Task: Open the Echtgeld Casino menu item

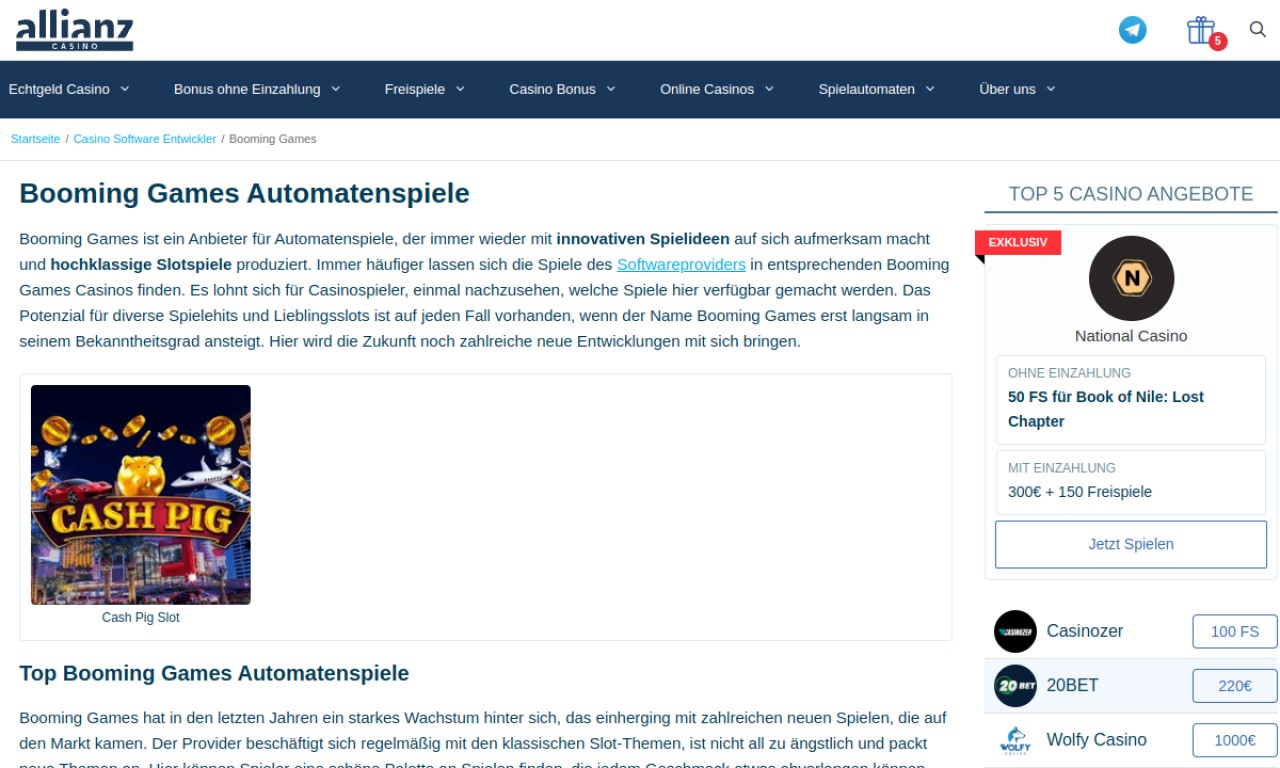Action: tap(59, 89)
